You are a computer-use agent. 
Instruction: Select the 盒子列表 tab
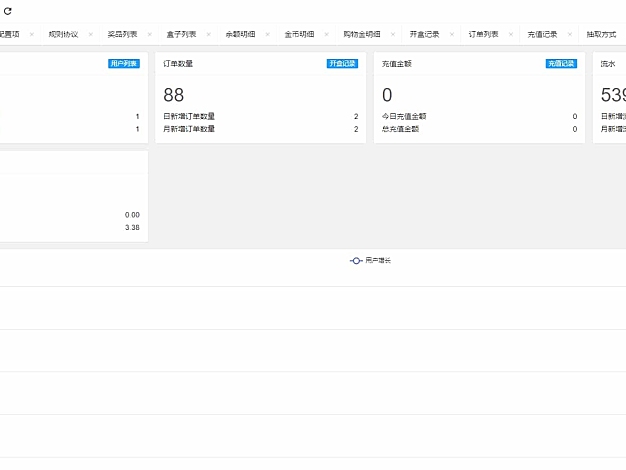tap(181, 34)
